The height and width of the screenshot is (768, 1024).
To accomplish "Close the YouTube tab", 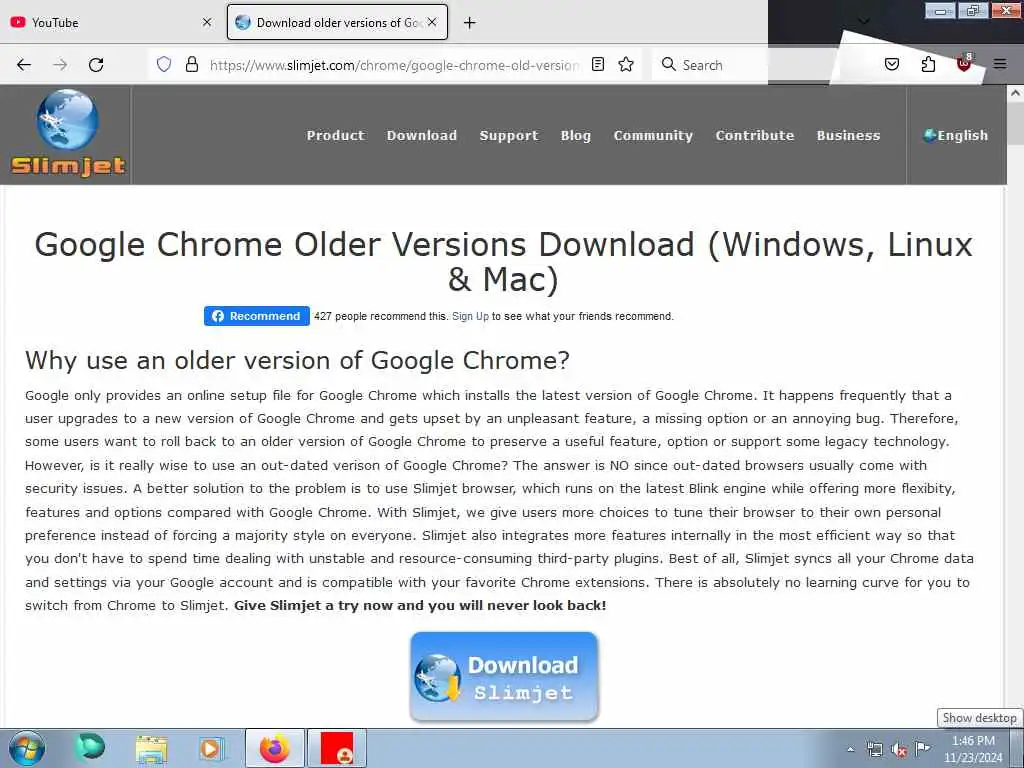I will coord(207,22).
